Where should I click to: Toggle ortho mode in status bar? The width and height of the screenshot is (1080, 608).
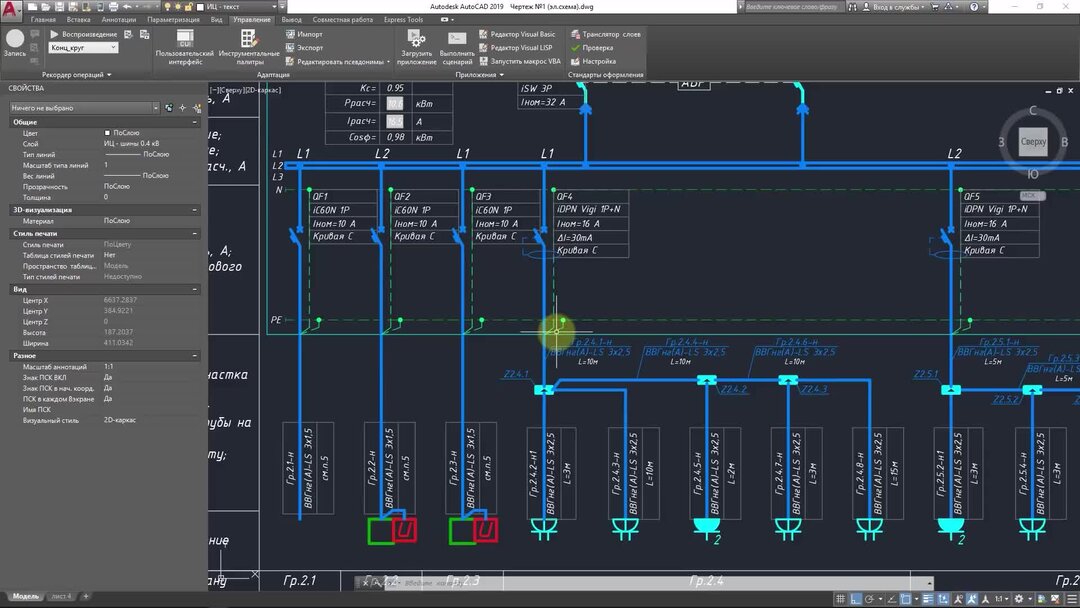click(855, 599)
